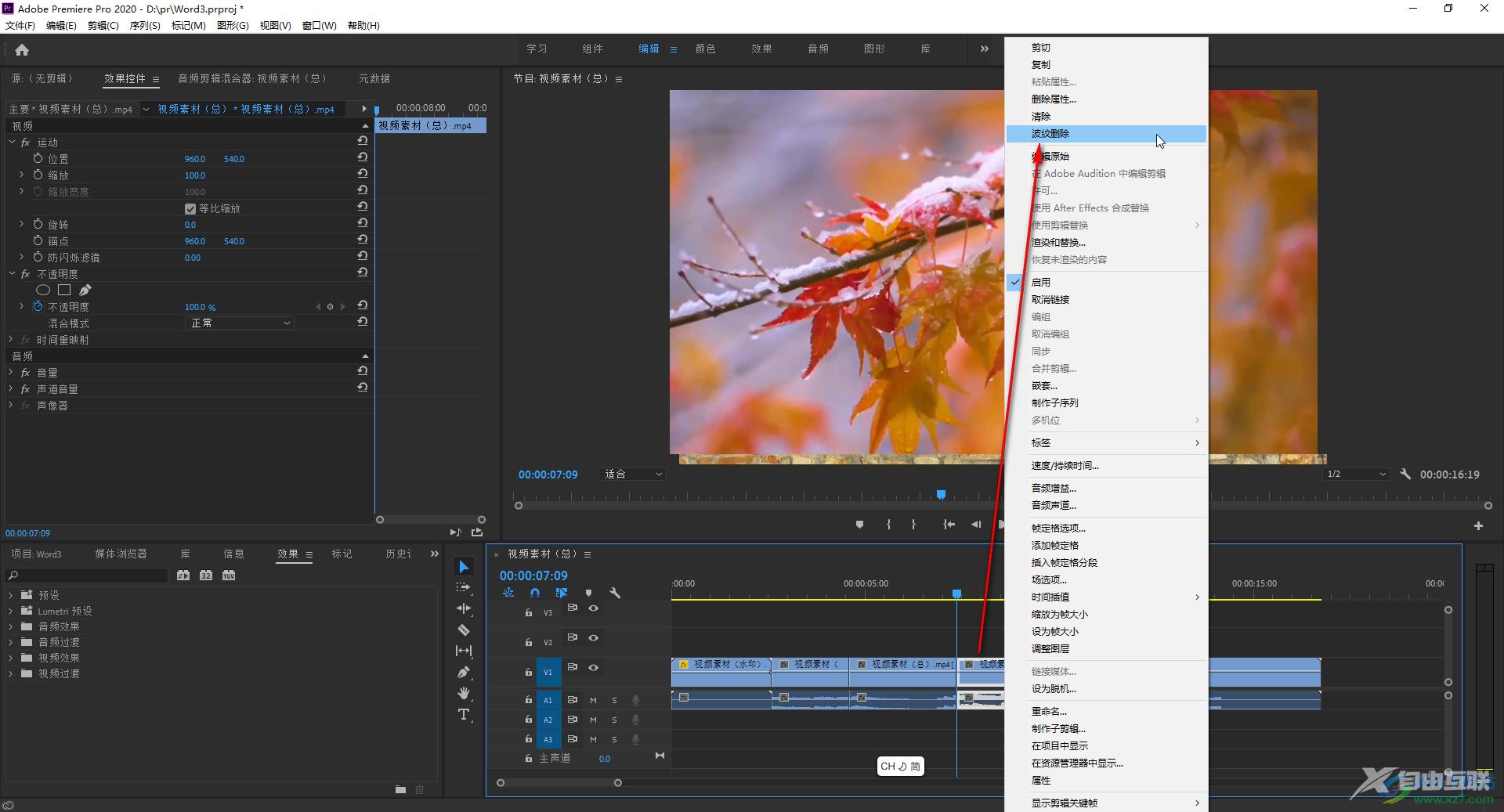Click the effects search field
This screenshot has height=812, width=1504.
[x=87, y=576]
